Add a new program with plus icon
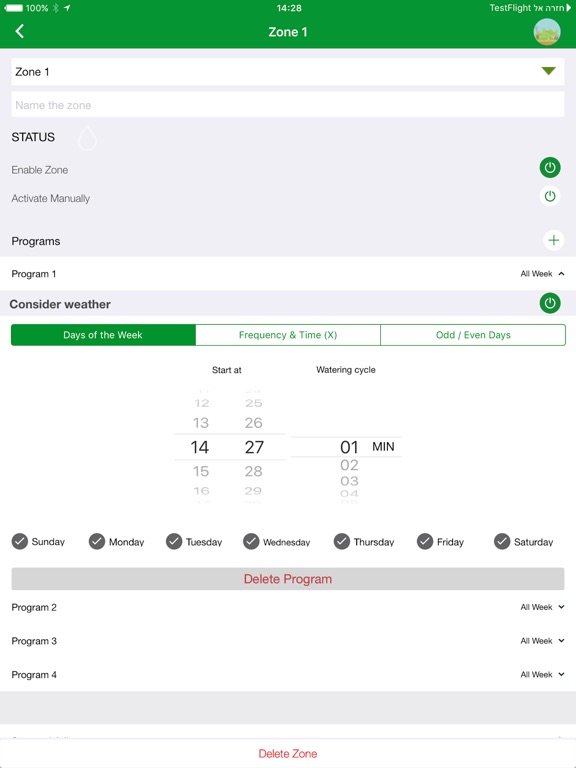The image size is (576, 768). click(x=553, y=240)
